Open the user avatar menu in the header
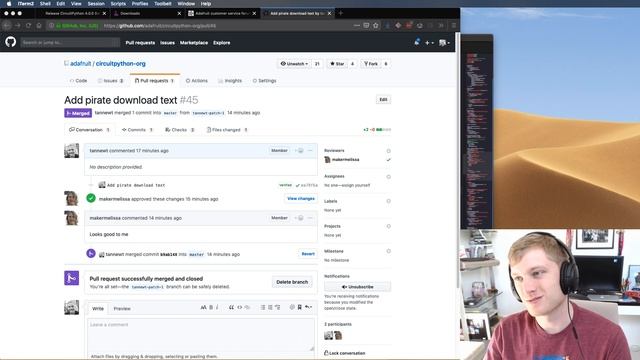 pos(444,42)
